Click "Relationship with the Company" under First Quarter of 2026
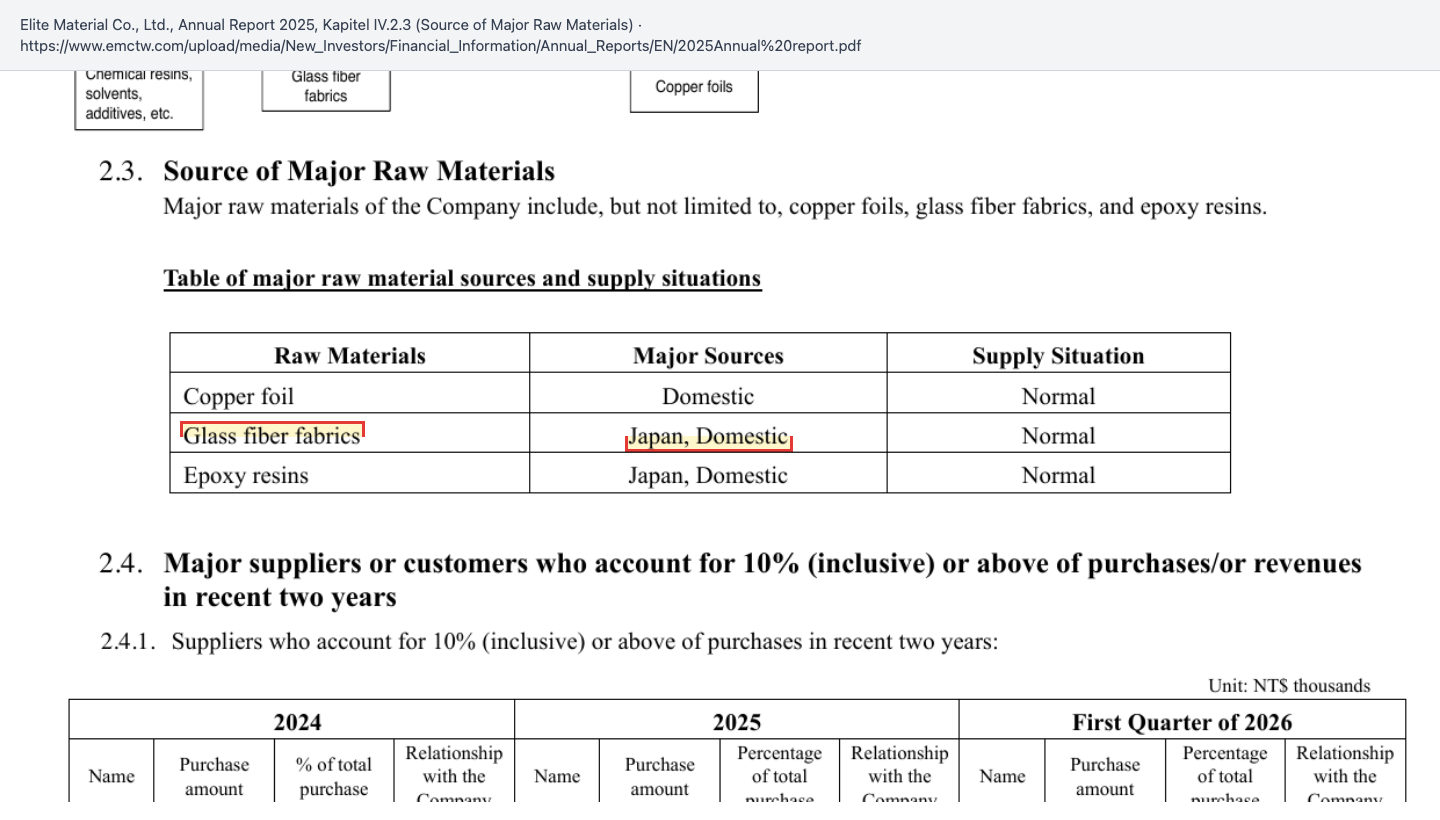The image size is (1440, 820). pos(1345,772)
